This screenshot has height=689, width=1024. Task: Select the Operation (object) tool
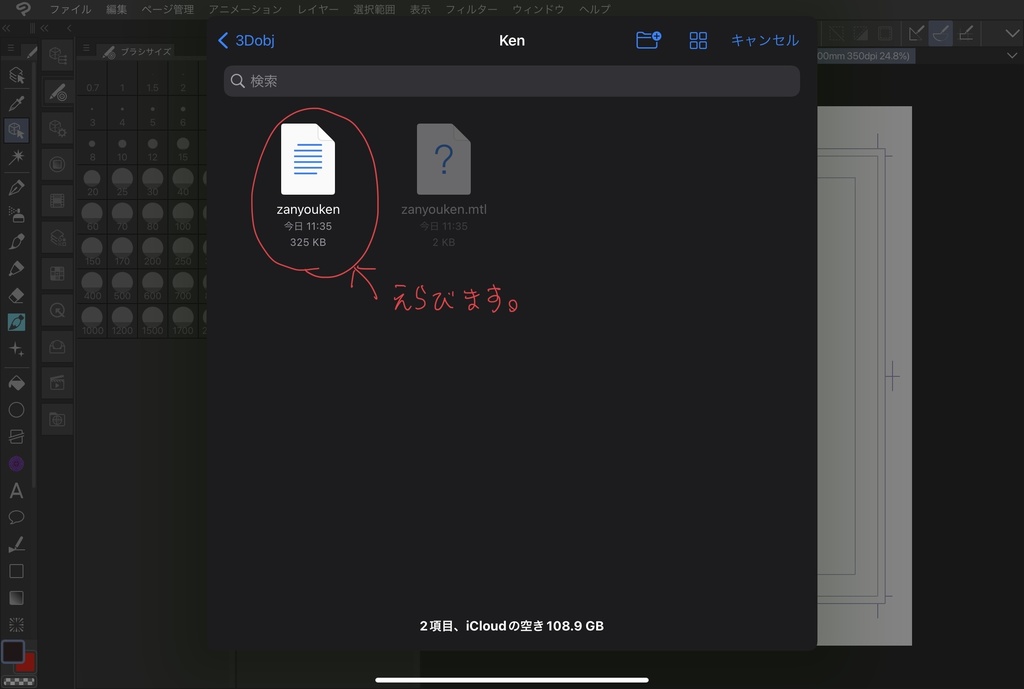(x=16, y=76)
